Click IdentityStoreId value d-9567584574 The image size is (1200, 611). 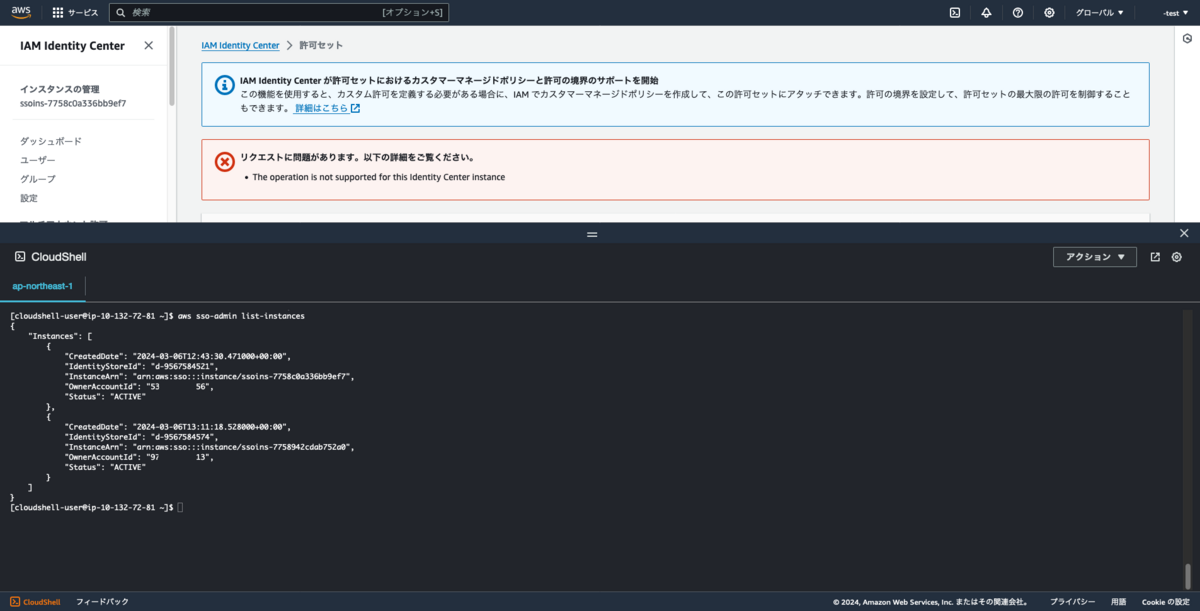[183, 437]
